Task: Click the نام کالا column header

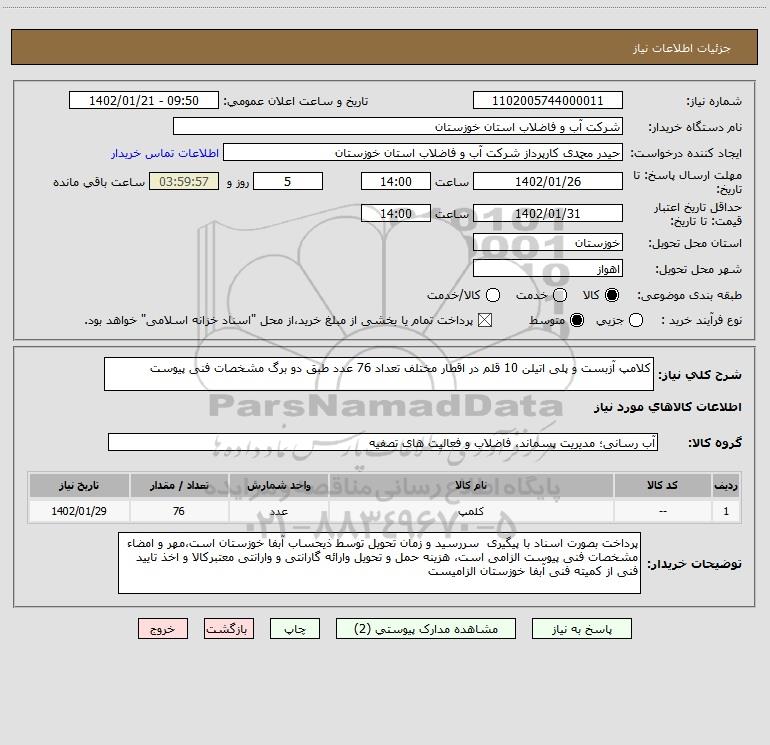Action: 471,485
